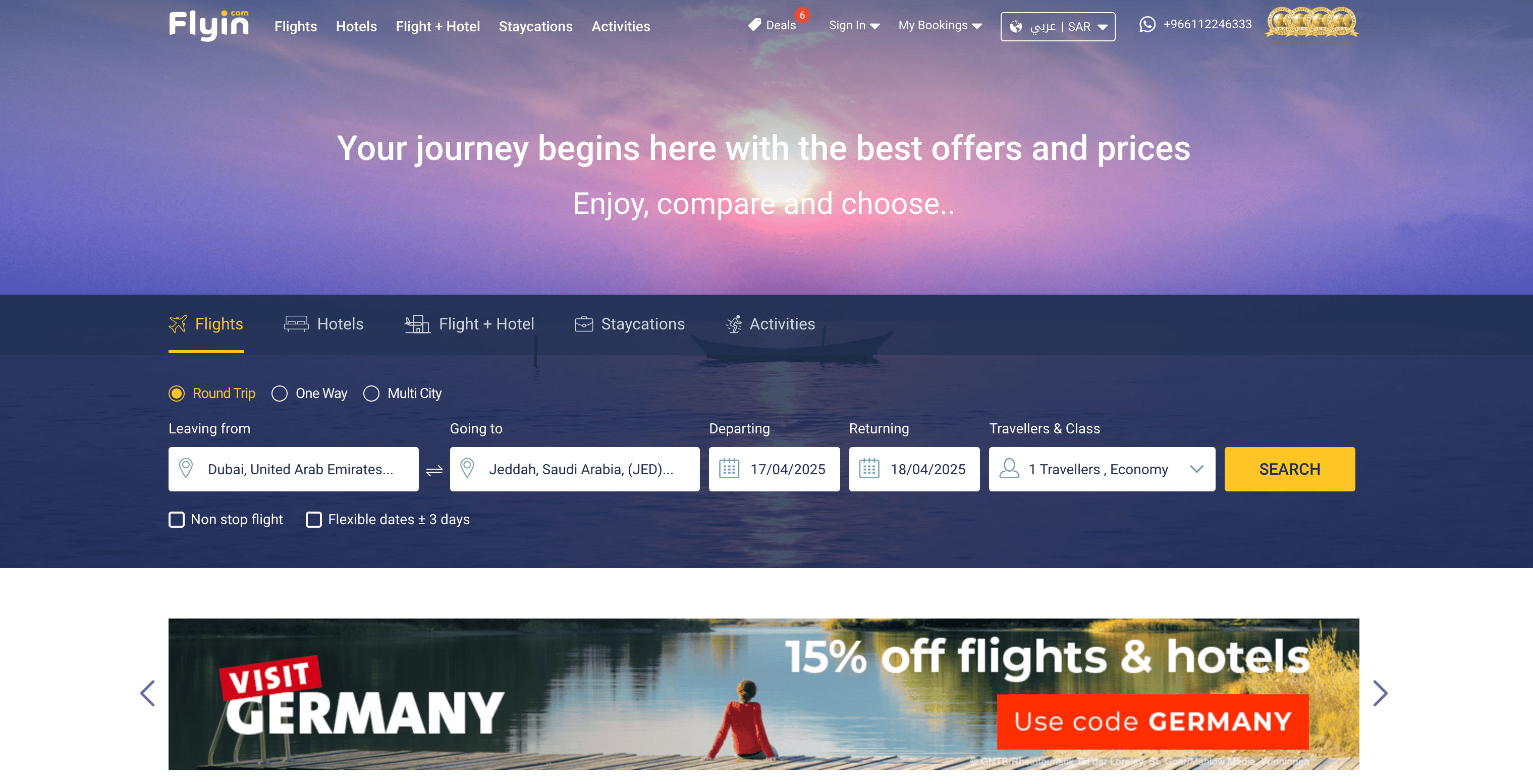Click the Returning calendar icon

869,469
